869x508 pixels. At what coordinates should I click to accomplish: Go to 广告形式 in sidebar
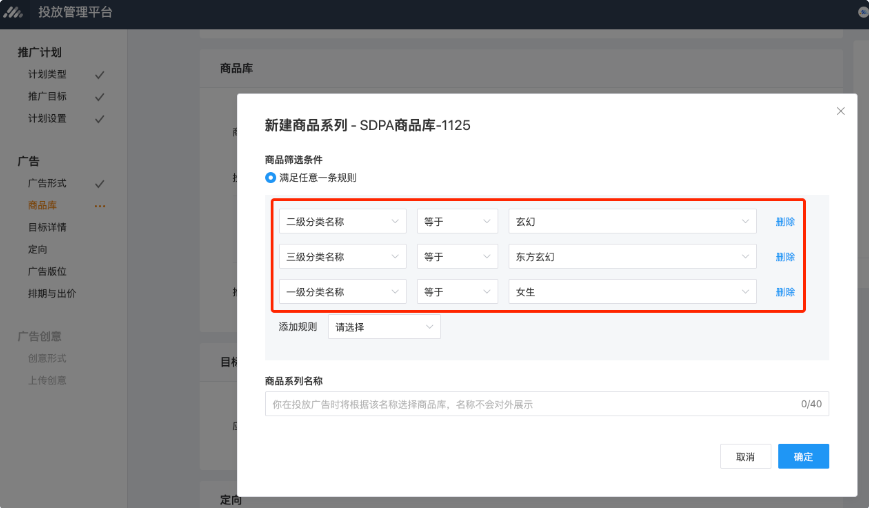(x=47, y=183)
